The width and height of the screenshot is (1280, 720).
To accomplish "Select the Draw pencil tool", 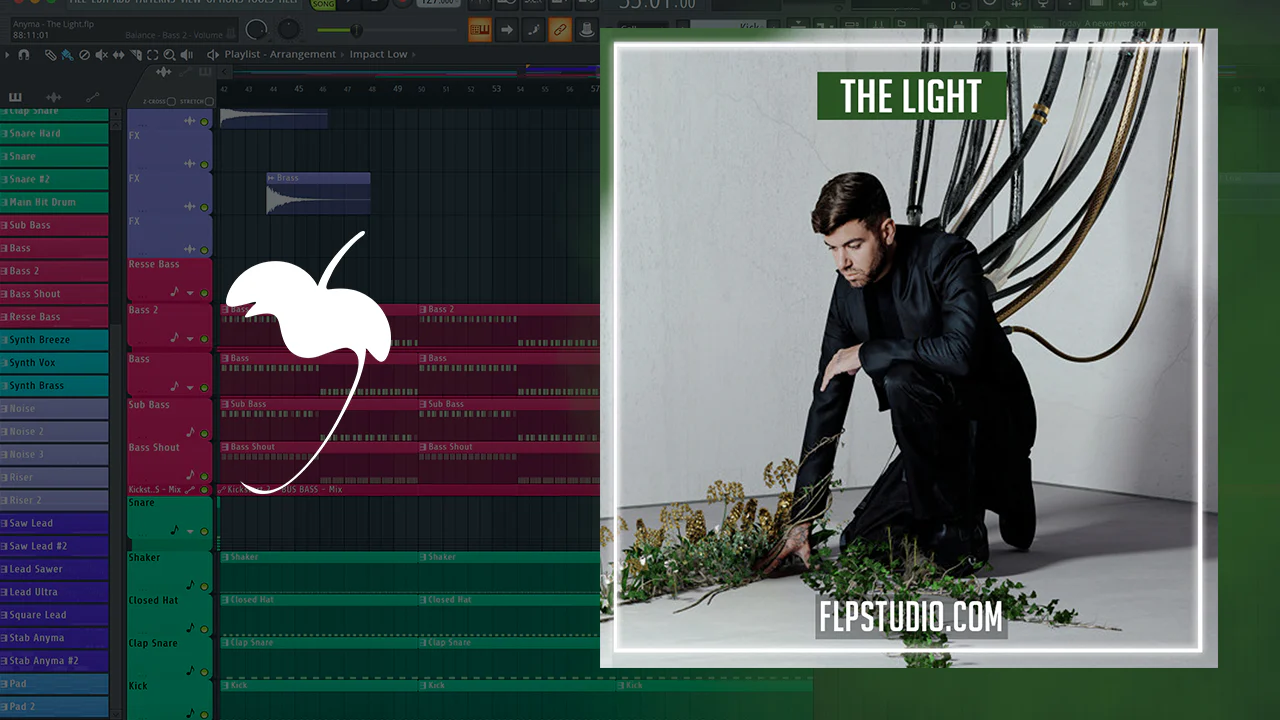I will (x=51, y=55).
